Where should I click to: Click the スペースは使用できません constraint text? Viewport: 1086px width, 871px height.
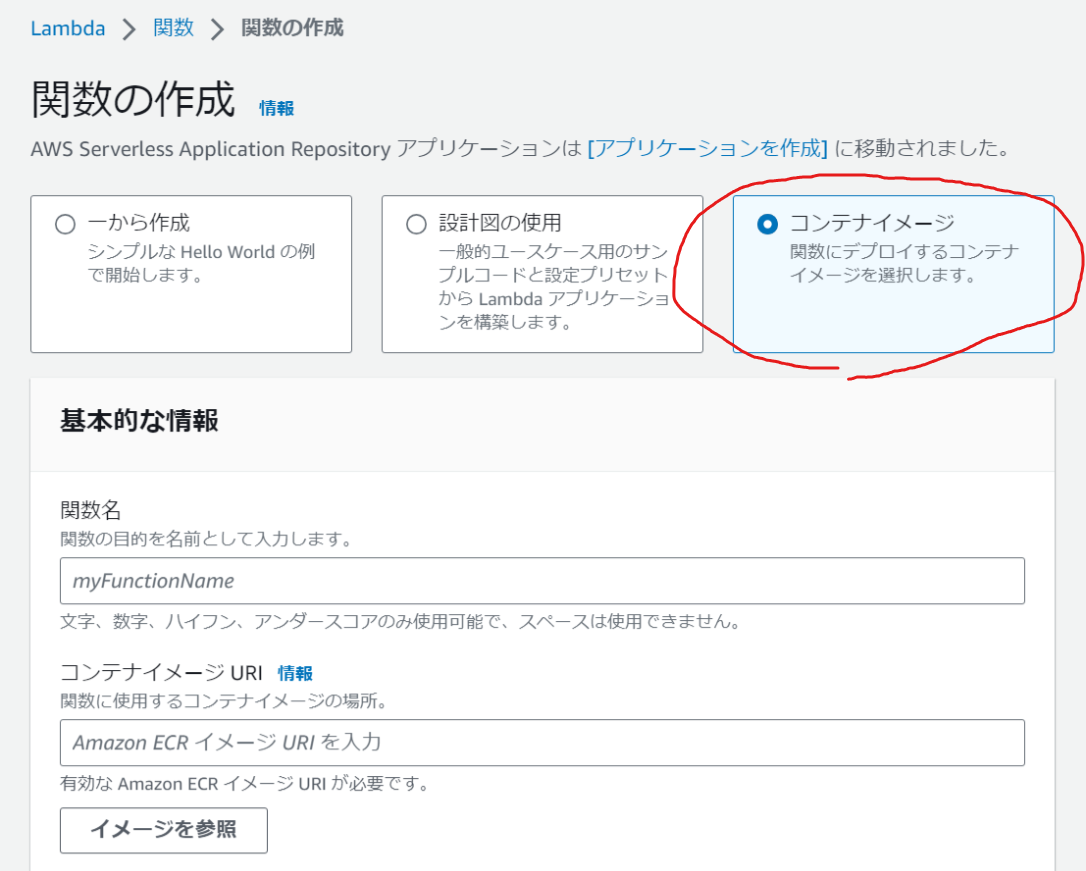click(630, 621)
